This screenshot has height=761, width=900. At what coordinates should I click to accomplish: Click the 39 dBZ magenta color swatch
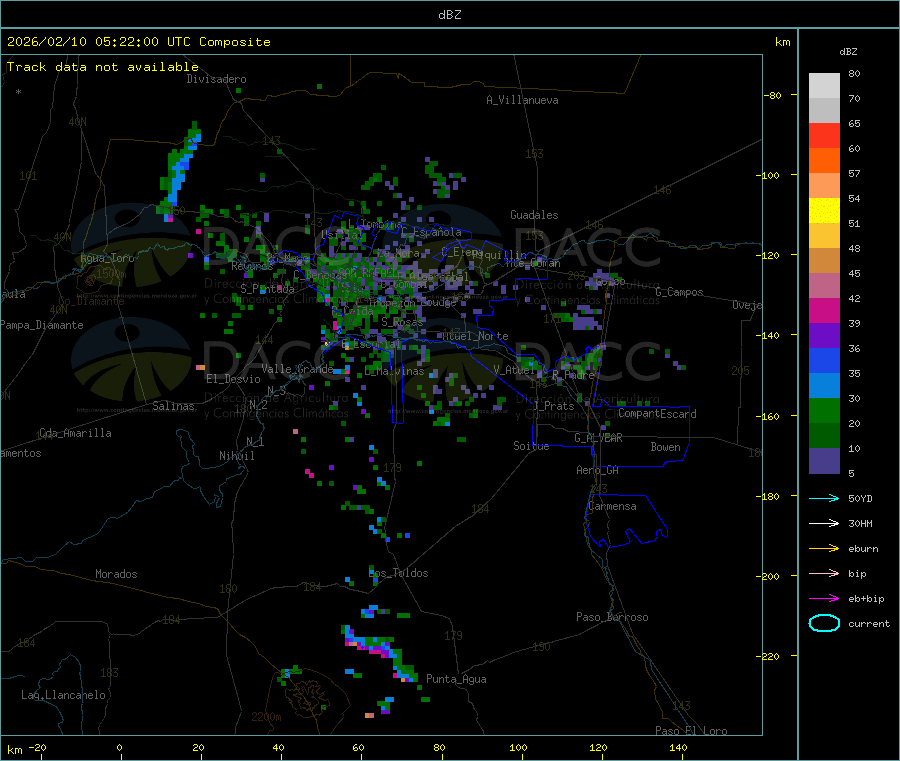(x=824, y=310)
